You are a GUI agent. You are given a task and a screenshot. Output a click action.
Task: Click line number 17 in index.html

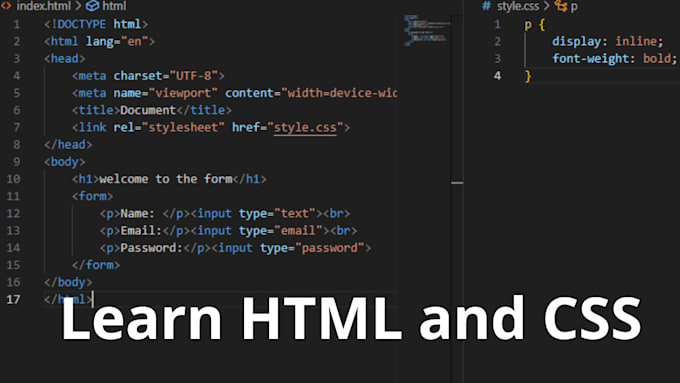(13, 299)
